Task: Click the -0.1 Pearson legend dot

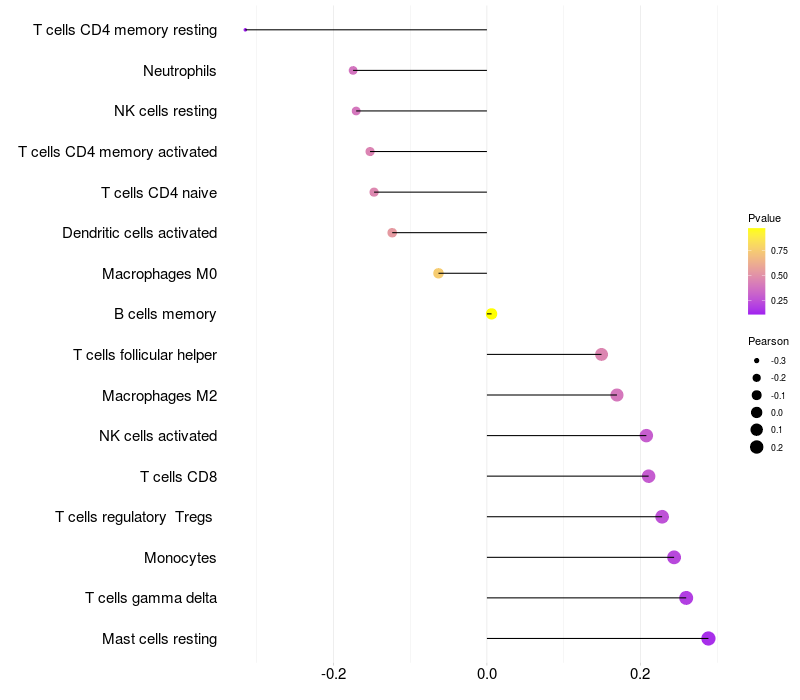Action: coord(757,395)
